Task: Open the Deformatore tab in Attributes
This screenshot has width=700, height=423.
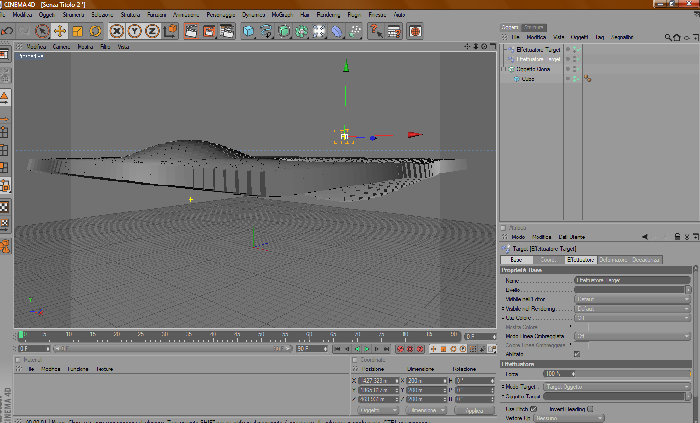Action: 613,260
